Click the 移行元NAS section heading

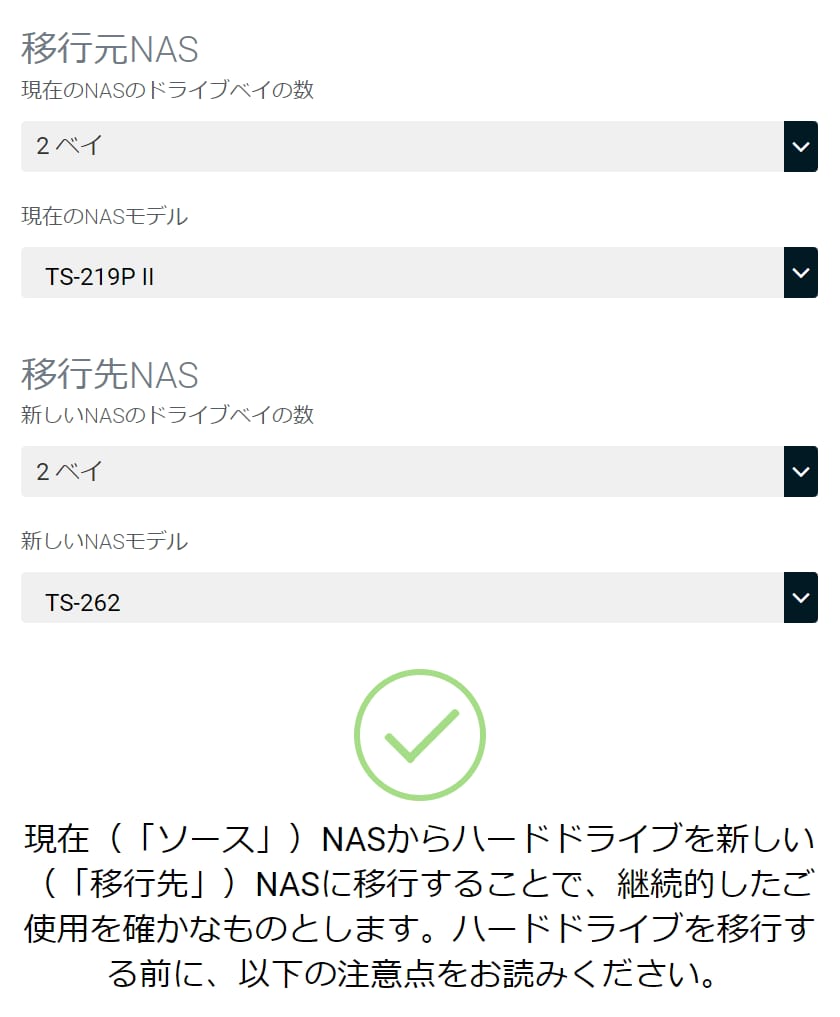click(110, 48)
